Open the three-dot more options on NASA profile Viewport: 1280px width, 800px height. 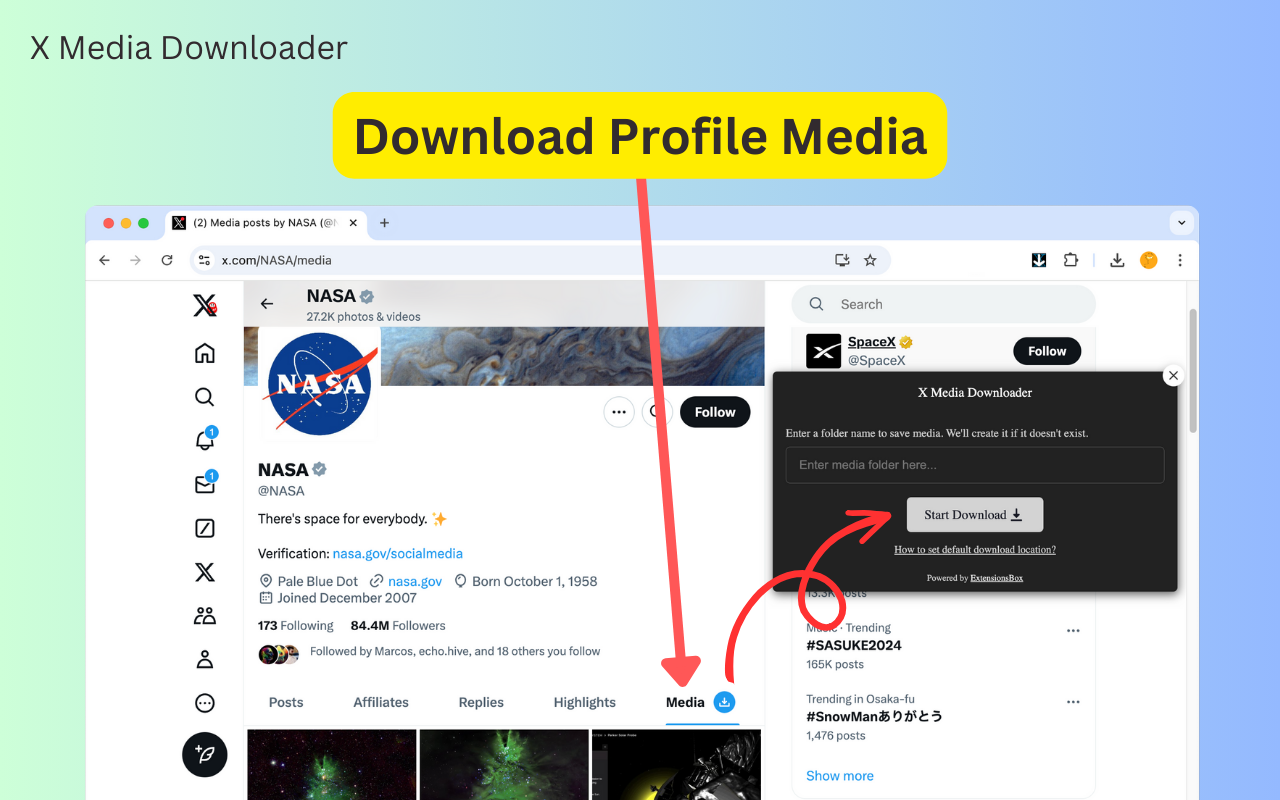pyautogui.click(x=619, y=412)
